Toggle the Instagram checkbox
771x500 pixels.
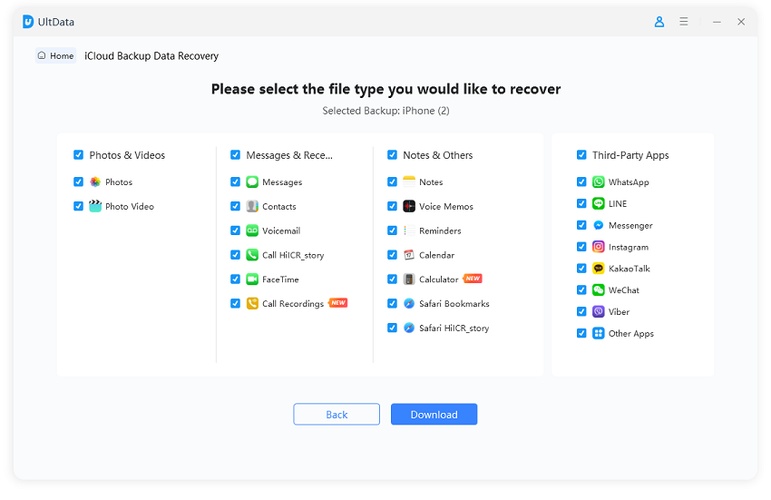pyautogui.click(x=581, y=247)
